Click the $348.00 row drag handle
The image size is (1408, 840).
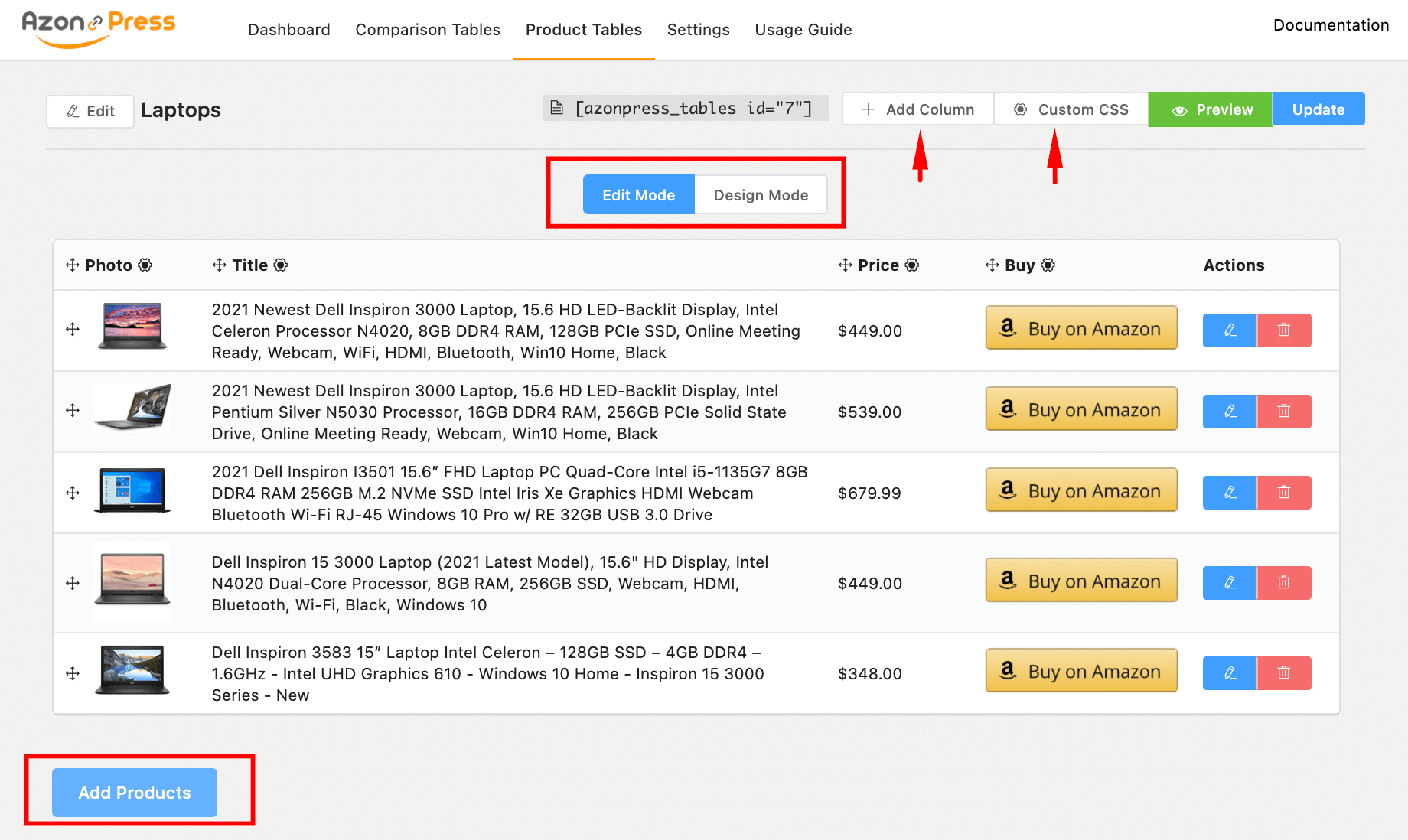coord(73,673)
